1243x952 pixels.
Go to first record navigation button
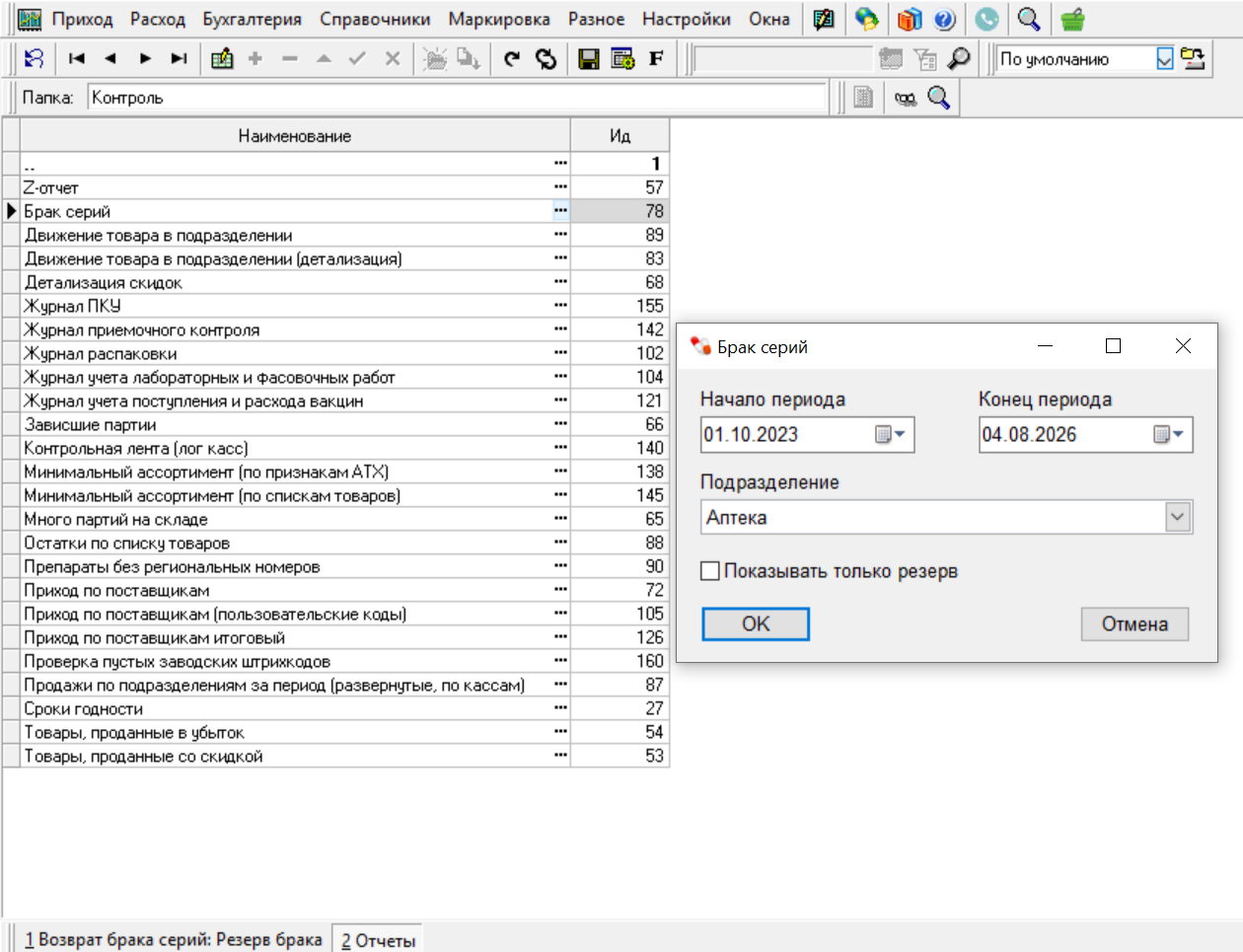[77, 59]
